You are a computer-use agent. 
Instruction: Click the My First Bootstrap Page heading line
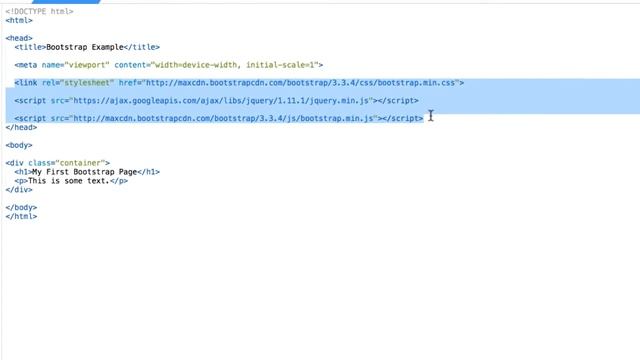(x=87, y=172)
